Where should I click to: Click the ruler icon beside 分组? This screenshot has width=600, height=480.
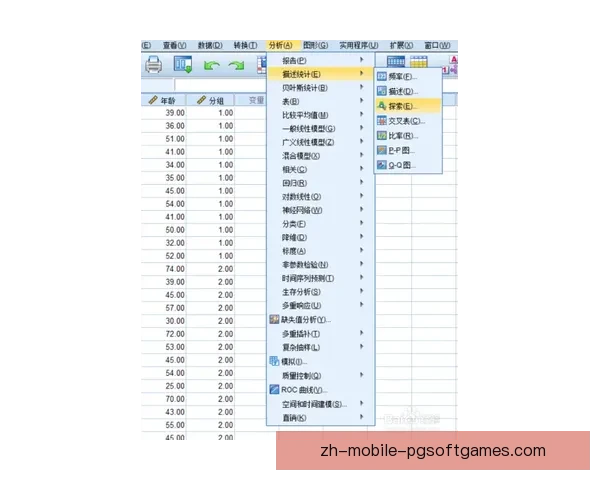tap(201, 100)
